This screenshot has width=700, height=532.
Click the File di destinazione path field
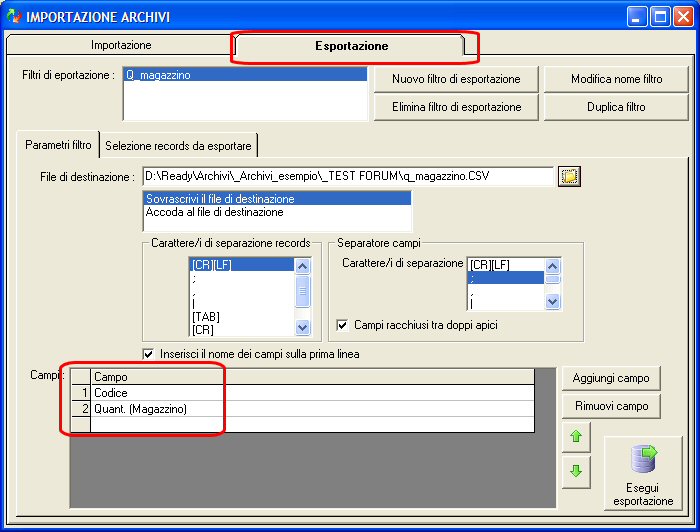click(348, 176)
